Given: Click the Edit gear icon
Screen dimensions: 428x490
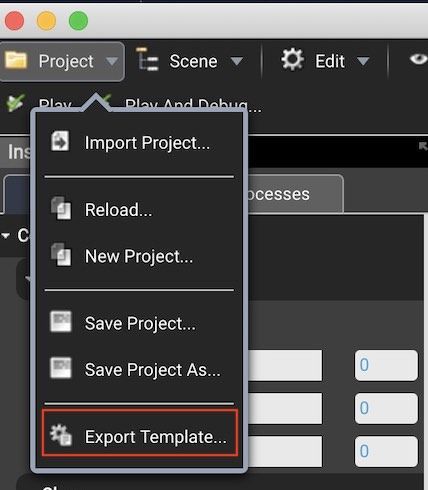Looking at the screenshot, I should coord(292,60).
